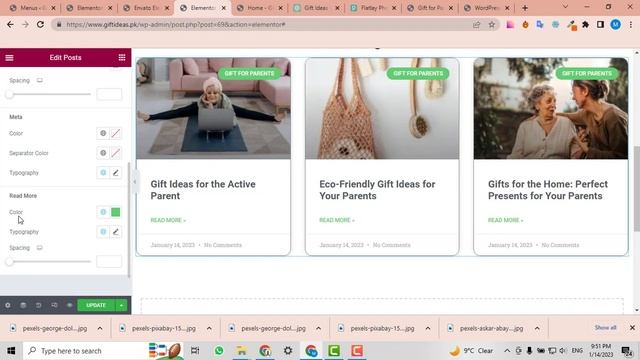The height and width of the screenshot is (360, 640).
Task: Open browser extensions puzzle icon
Action: coord(585,24)
